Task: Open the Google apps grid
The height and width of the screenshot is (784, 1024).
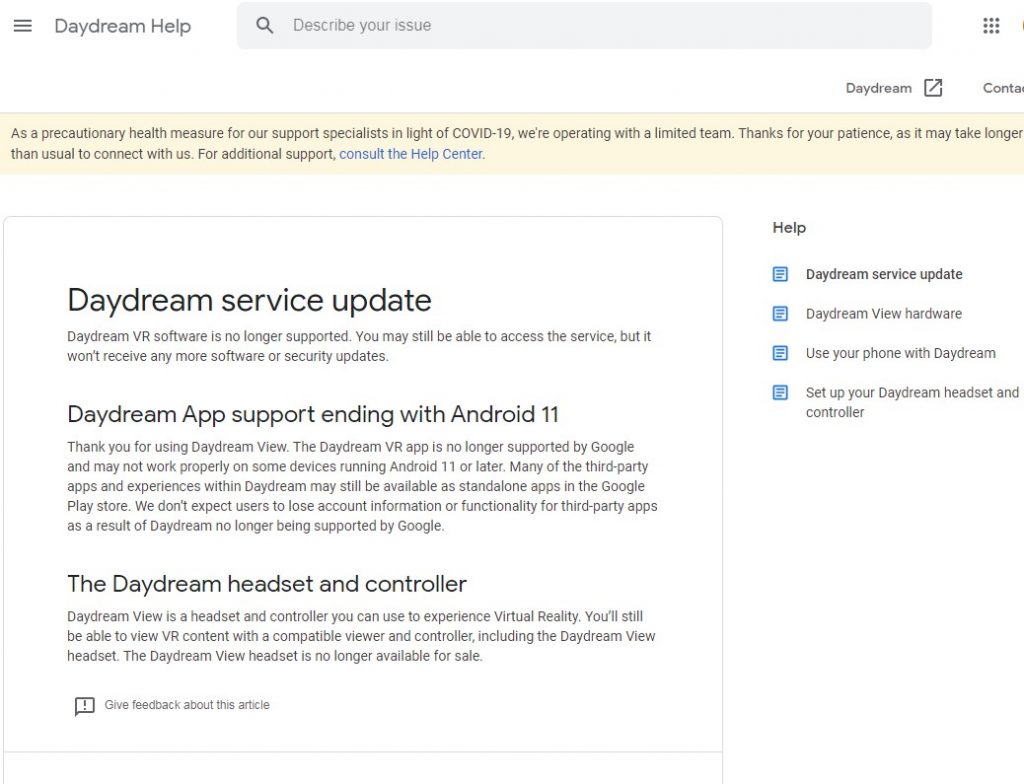Action: click(991, 25)
